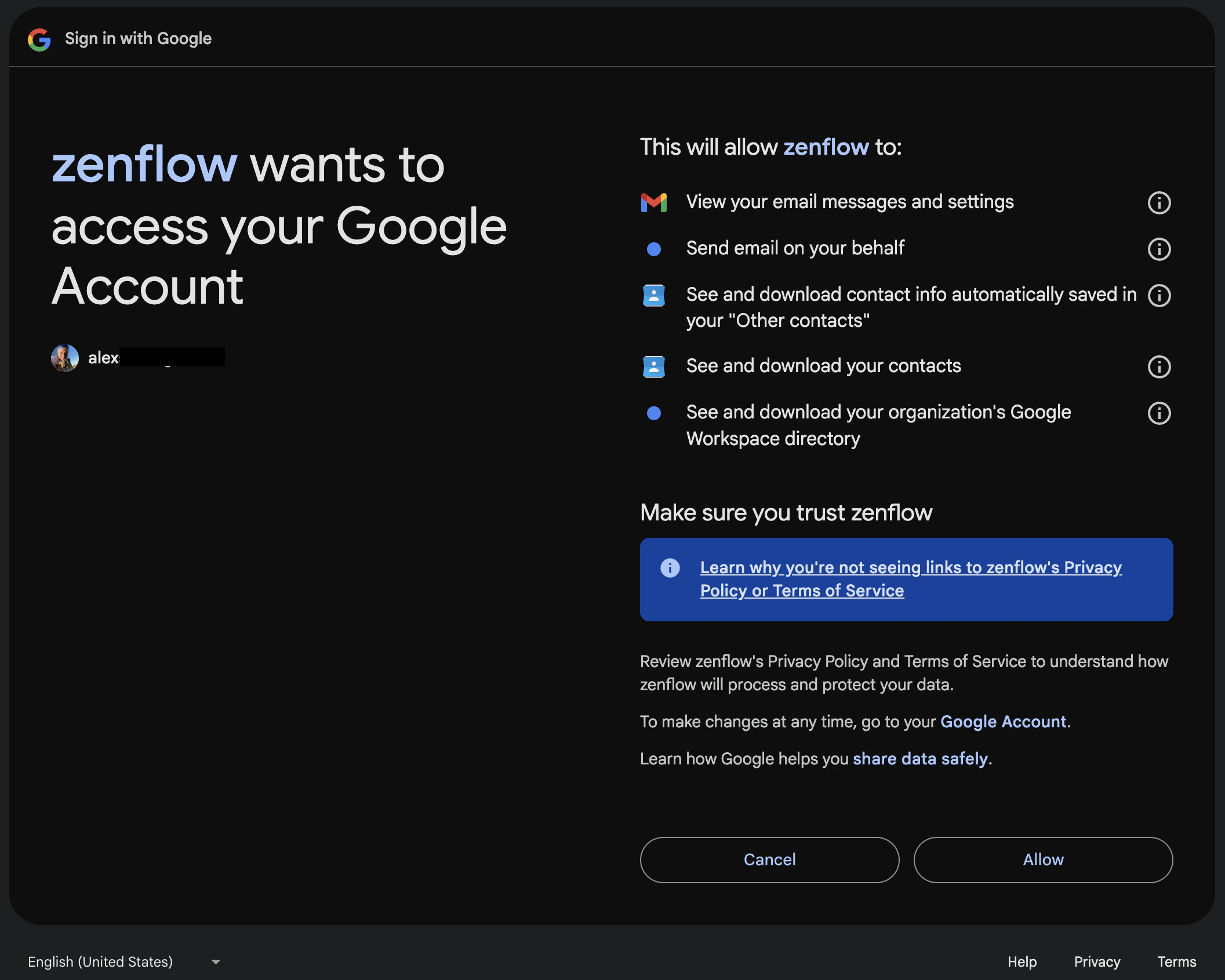1225x980 pixels.
Task: Click zenflow link in 'This will allow' heading
Action: pyautogui.click(x=826, y=147)
